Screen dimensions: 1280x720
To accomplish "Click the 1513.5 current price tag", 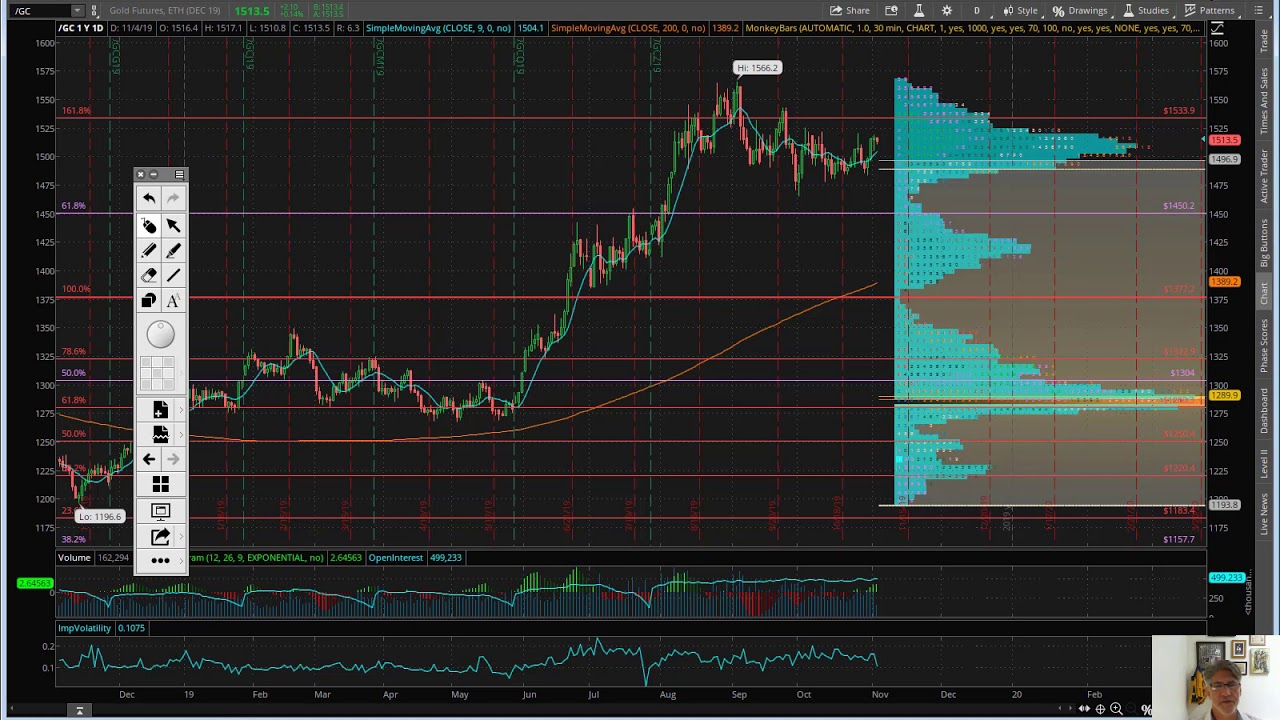I will click(1225, 141).
